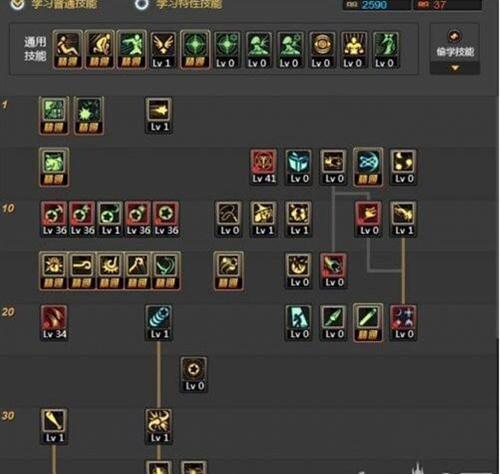
Task: Click the witch hat skill Lv 1
Action: coord(264,219)
